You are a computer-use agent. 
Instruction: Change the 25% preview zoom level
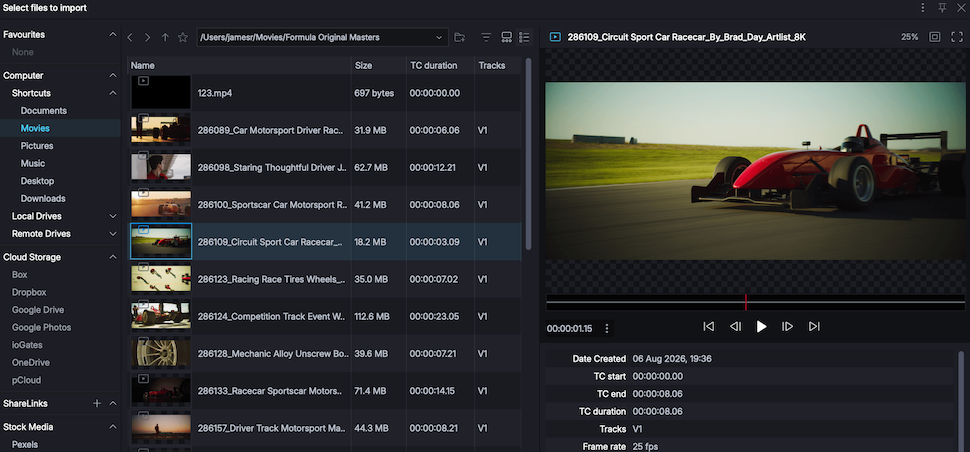(909, 37)
